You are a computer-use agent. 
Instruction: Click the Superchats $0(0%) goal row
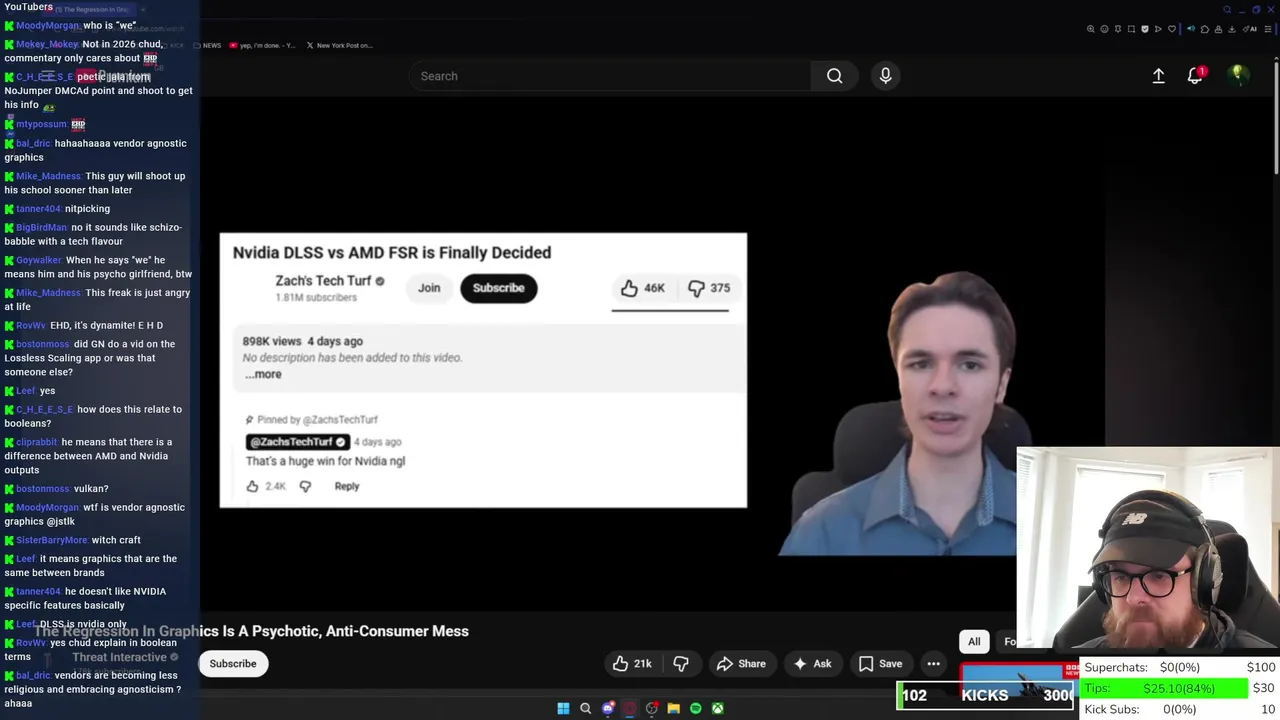[x=1179, y=667]
